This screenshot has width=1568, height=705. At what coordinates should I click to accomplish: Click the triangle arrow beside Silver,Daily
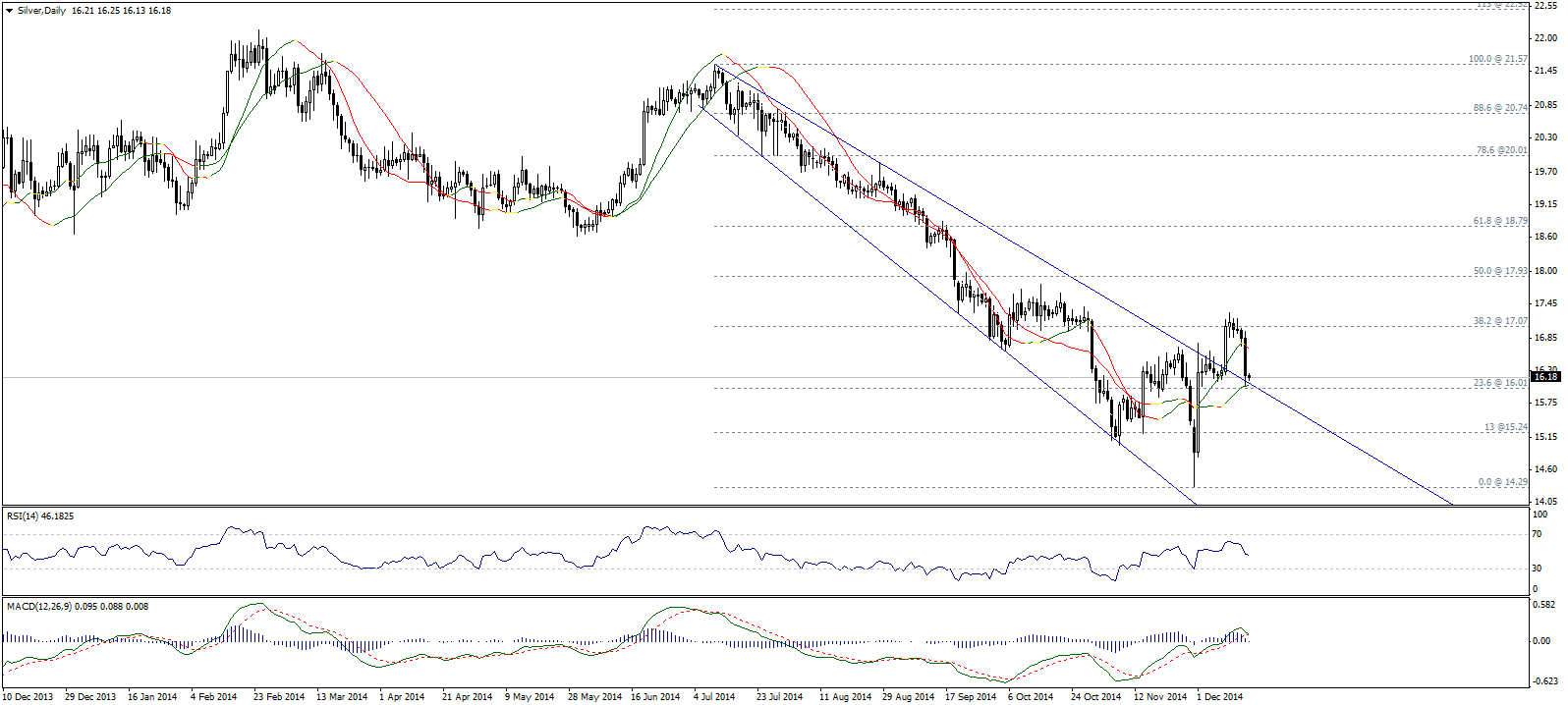click(x=10, y=11)
